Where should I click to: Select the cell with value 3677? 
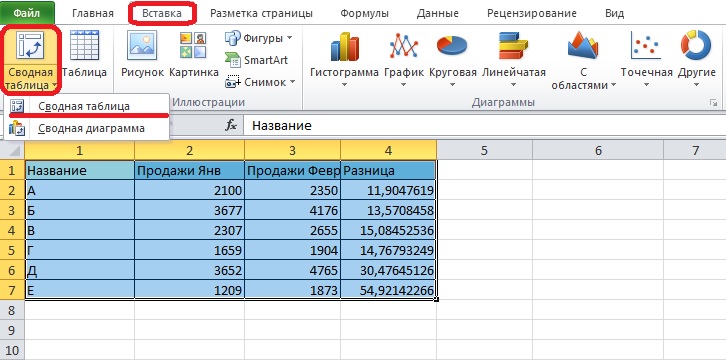pos(189,210)
